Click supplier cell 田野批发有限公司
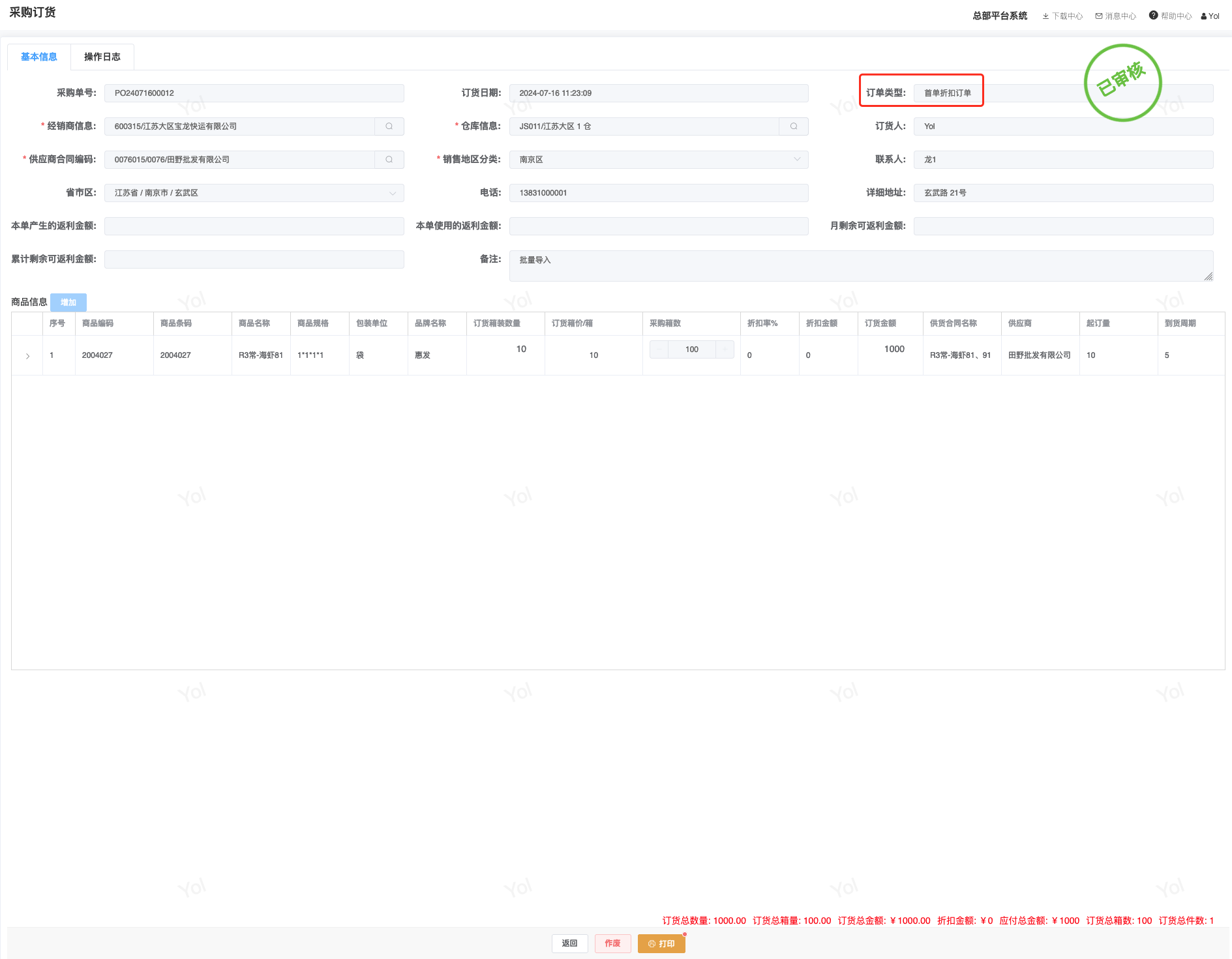1232x959 pixels. tap(1040, 355)
